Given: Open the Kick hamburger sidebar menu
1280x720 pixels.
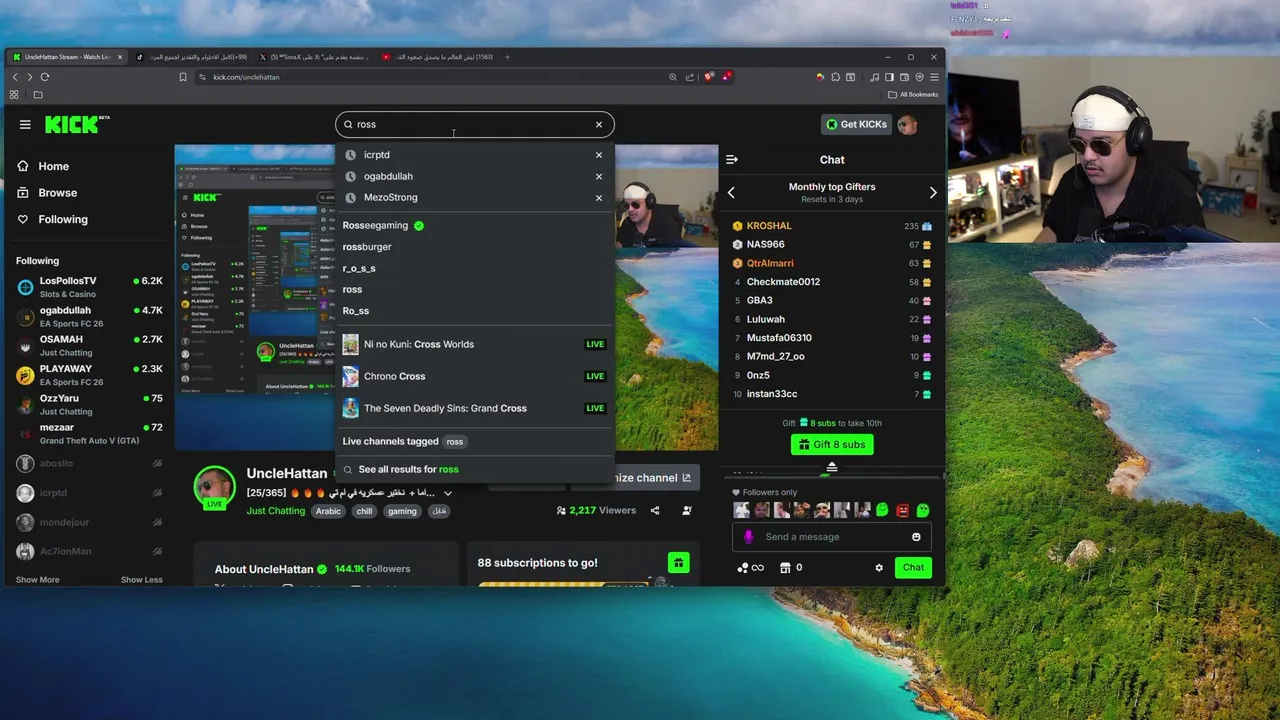Looking at the screenshot, I should pos(25,124).
